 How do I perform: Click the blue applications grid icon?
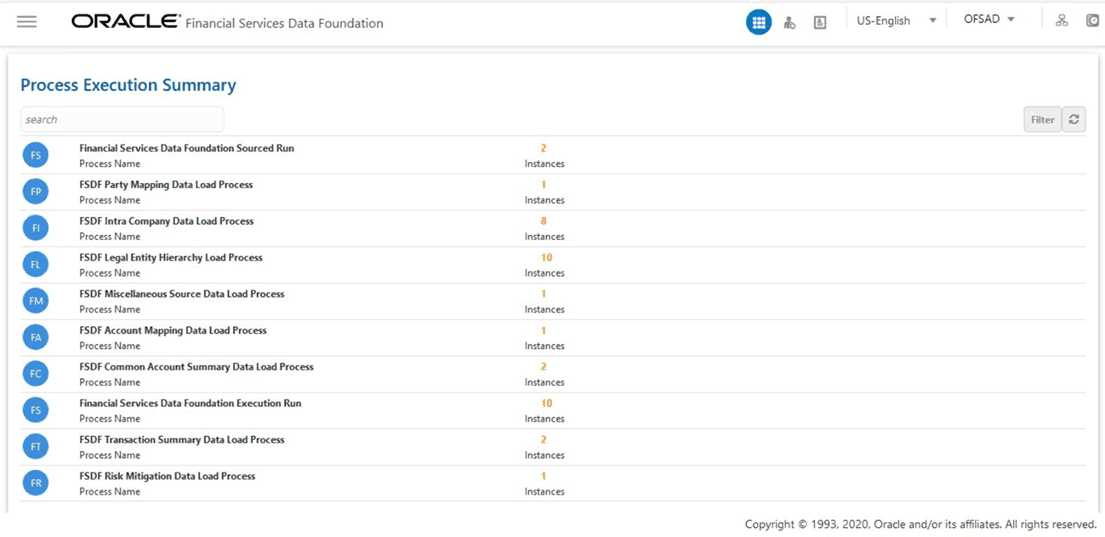759,22
